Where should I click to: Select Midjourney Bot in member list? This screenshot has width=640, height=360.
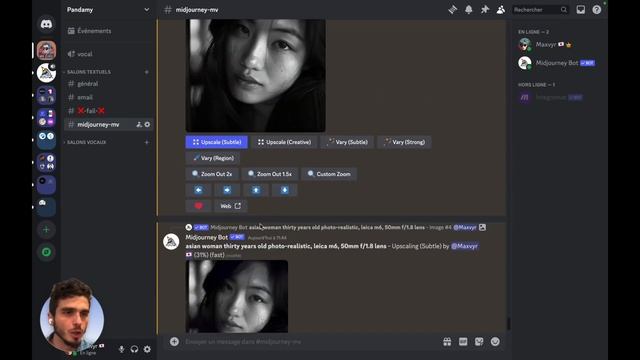(x=557, y=63)
